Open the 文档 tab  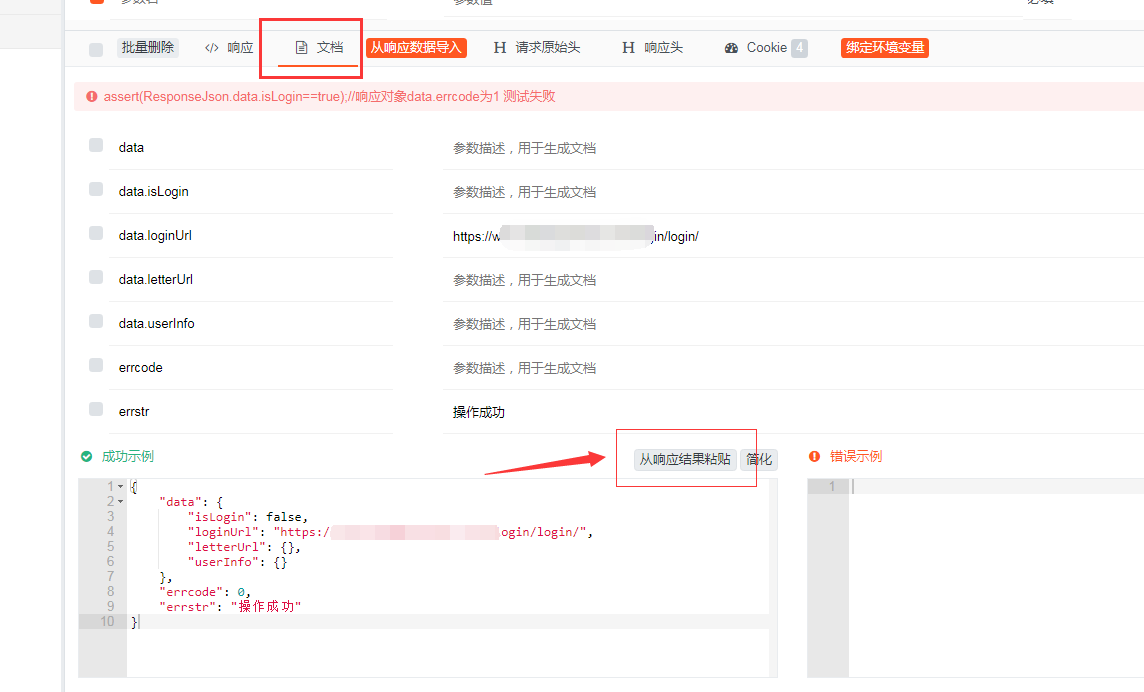319,47
